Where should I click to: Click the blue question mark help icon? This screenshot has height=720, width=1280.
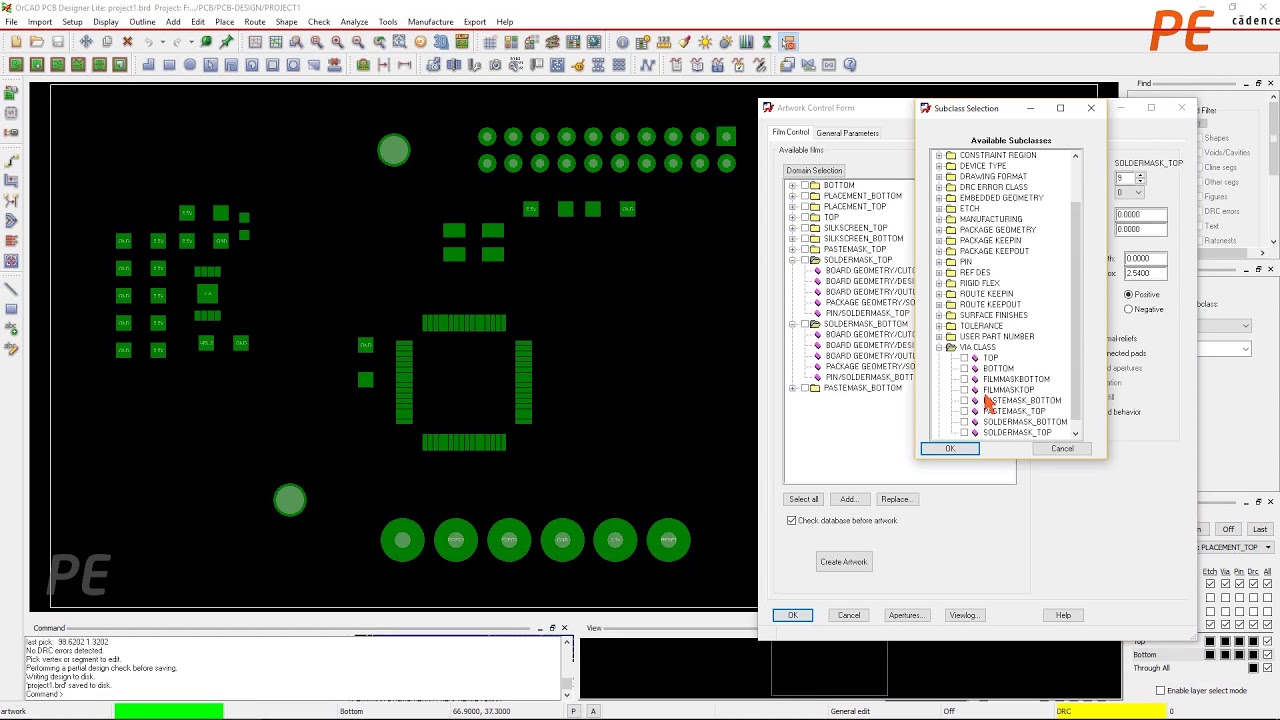(x=850, y=65)
